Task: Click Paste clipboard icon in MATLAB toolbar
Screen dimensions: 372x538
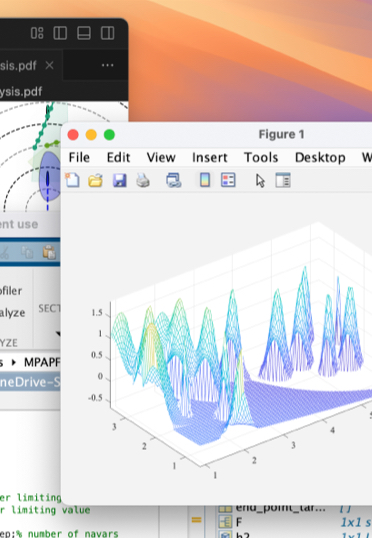Action: [x=49, y=253]
